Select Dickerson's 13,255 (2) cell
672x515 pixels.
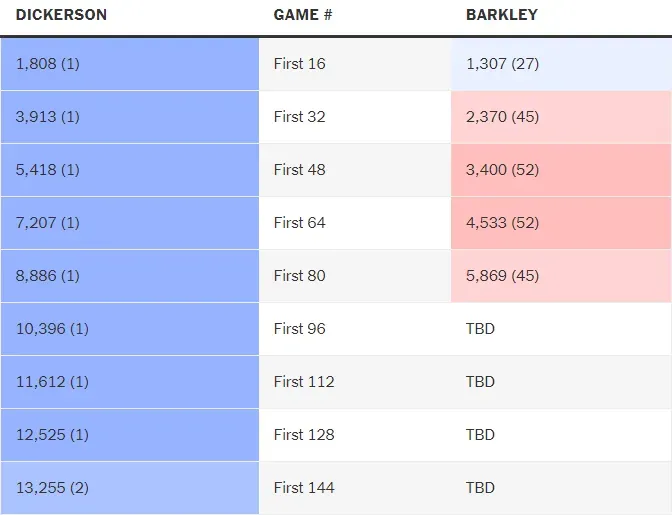pos(52,488)
